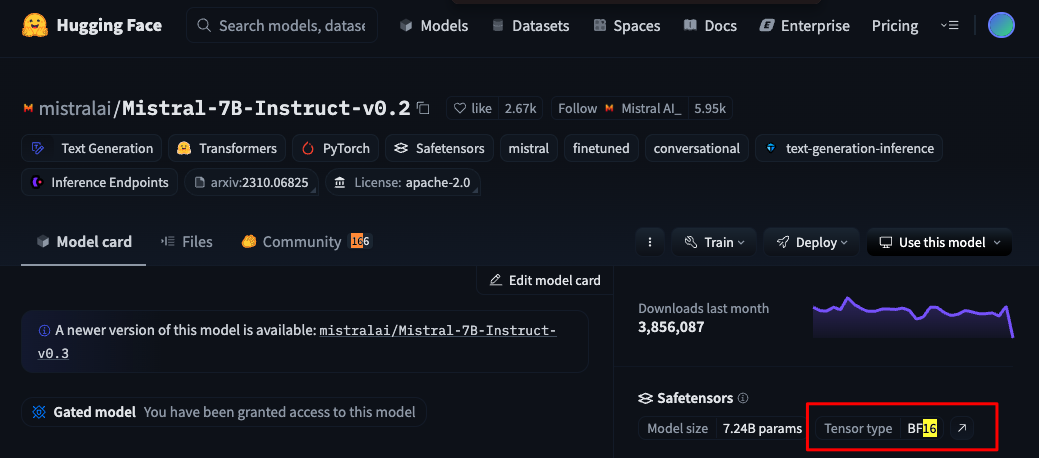Click the Safetensors info icon
Viewport: 1039px width, 458px height.
tap(743, 398)
